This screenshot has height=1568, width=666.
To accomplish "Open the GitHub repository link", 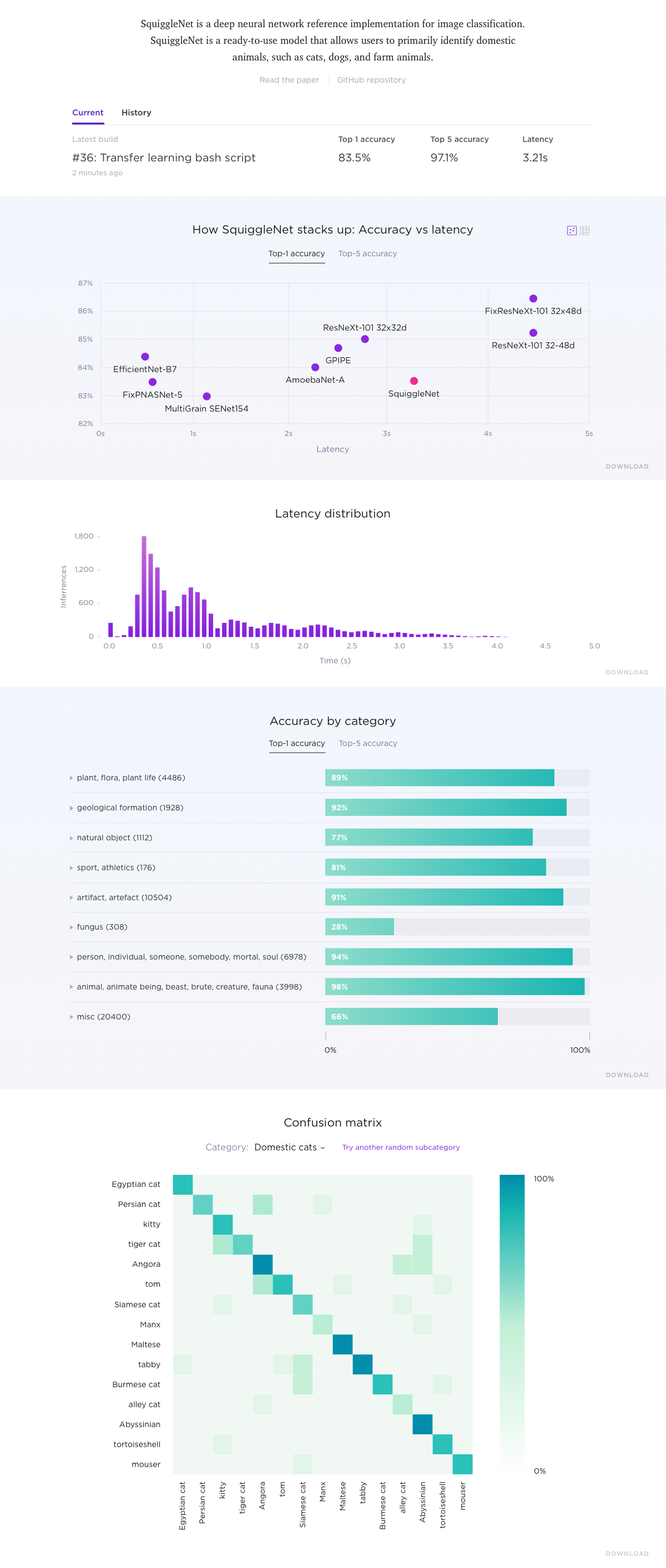I will pyautogui.click(x=371, y=80).
